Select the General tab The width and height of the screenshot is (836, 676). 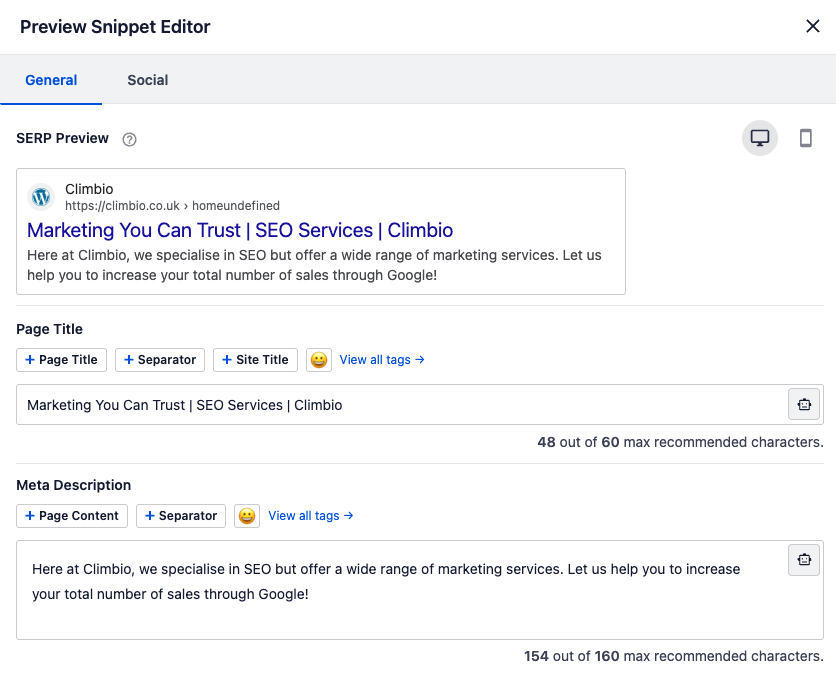pyautogui.click(x=51, y=80)
